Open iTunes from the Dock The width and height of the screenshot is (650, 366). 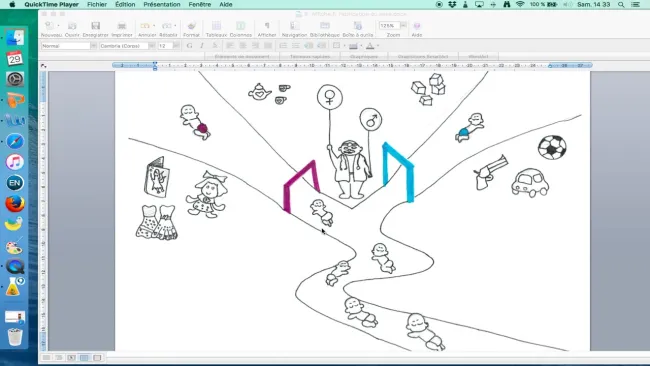pos(15,162)
